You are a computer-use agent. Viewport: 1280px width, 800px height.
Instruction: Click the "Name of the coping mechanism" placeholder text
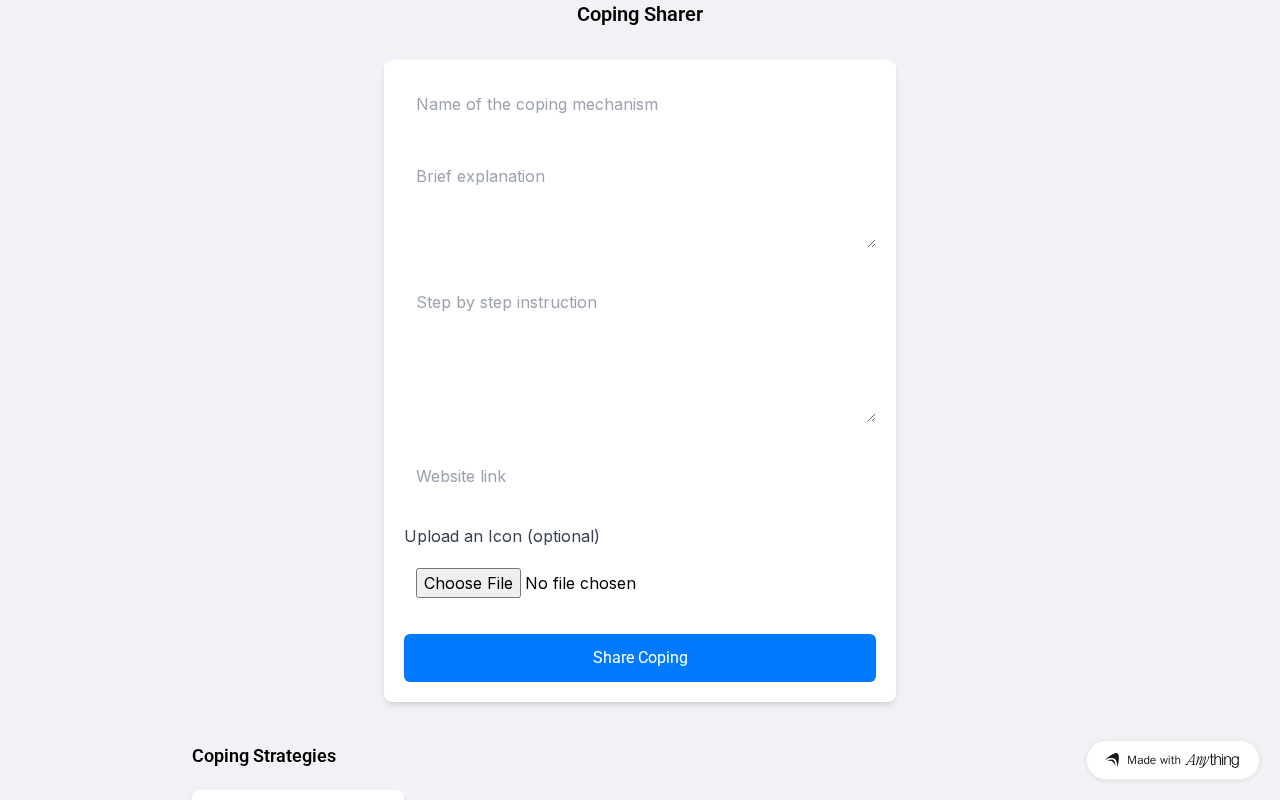pyautogui.click(x=537, y=104)
